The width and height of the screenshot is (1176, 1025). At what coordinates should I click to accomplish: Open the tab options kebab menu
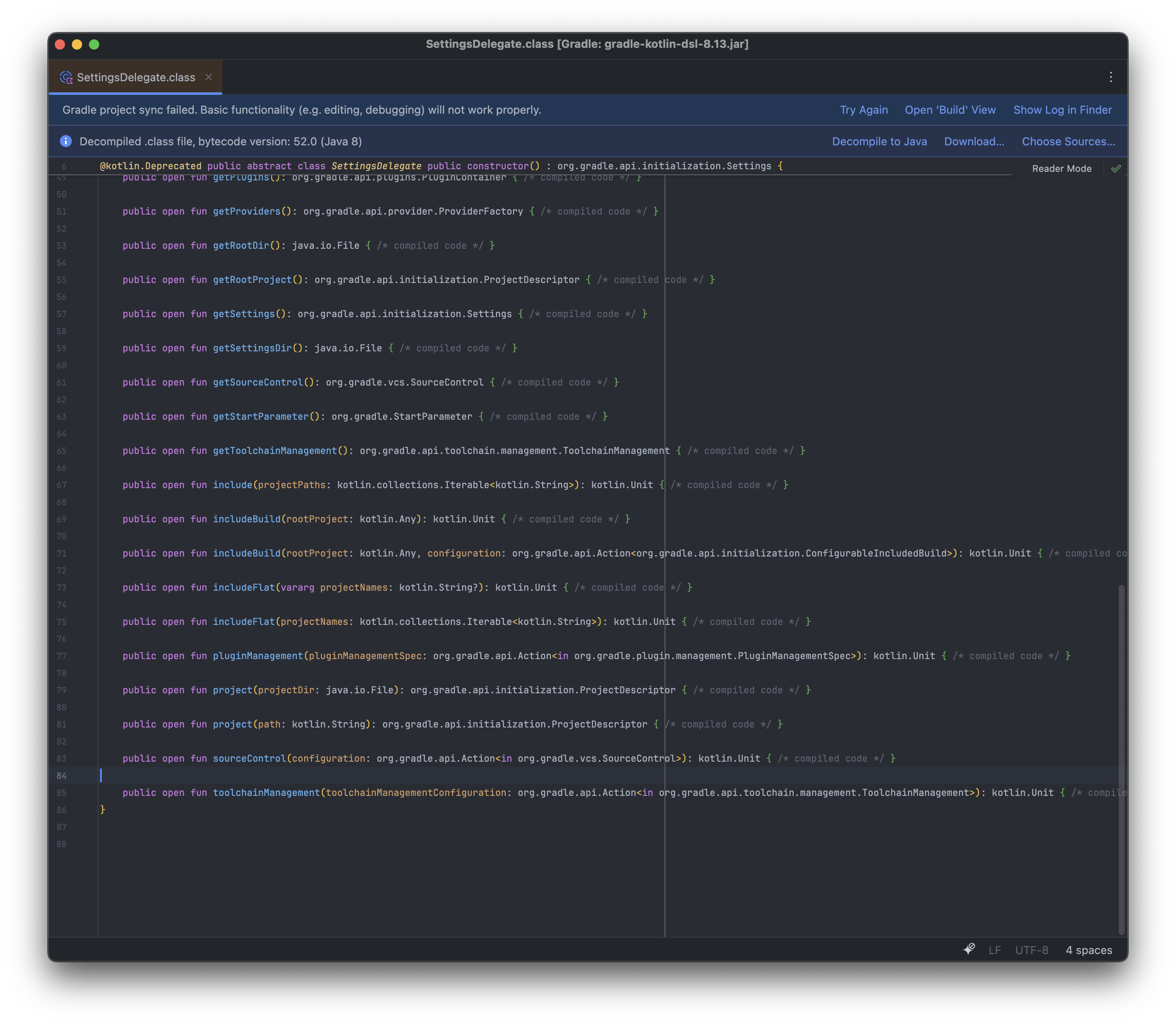[x=1110, y=77]
